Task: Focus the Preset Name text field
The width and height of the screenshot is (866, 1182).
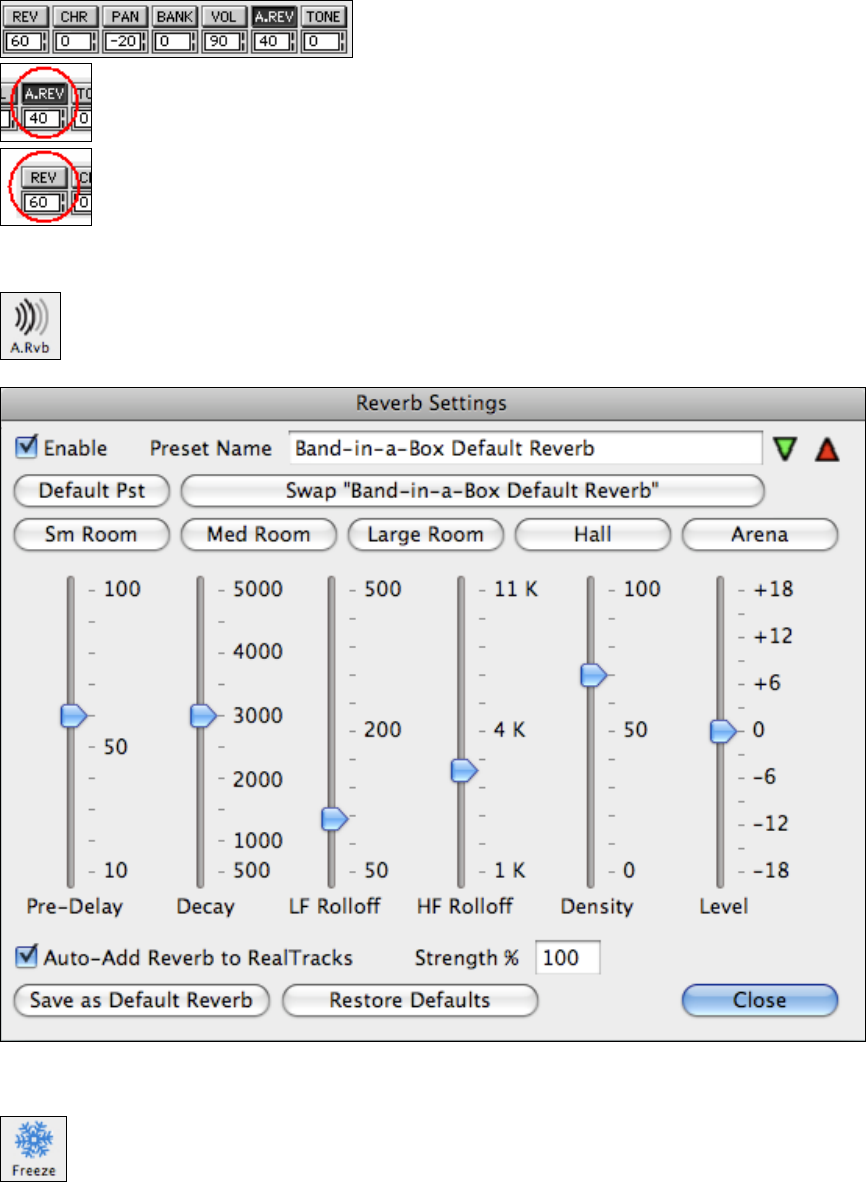Action: pyautogui.click(x=525, y=449)
